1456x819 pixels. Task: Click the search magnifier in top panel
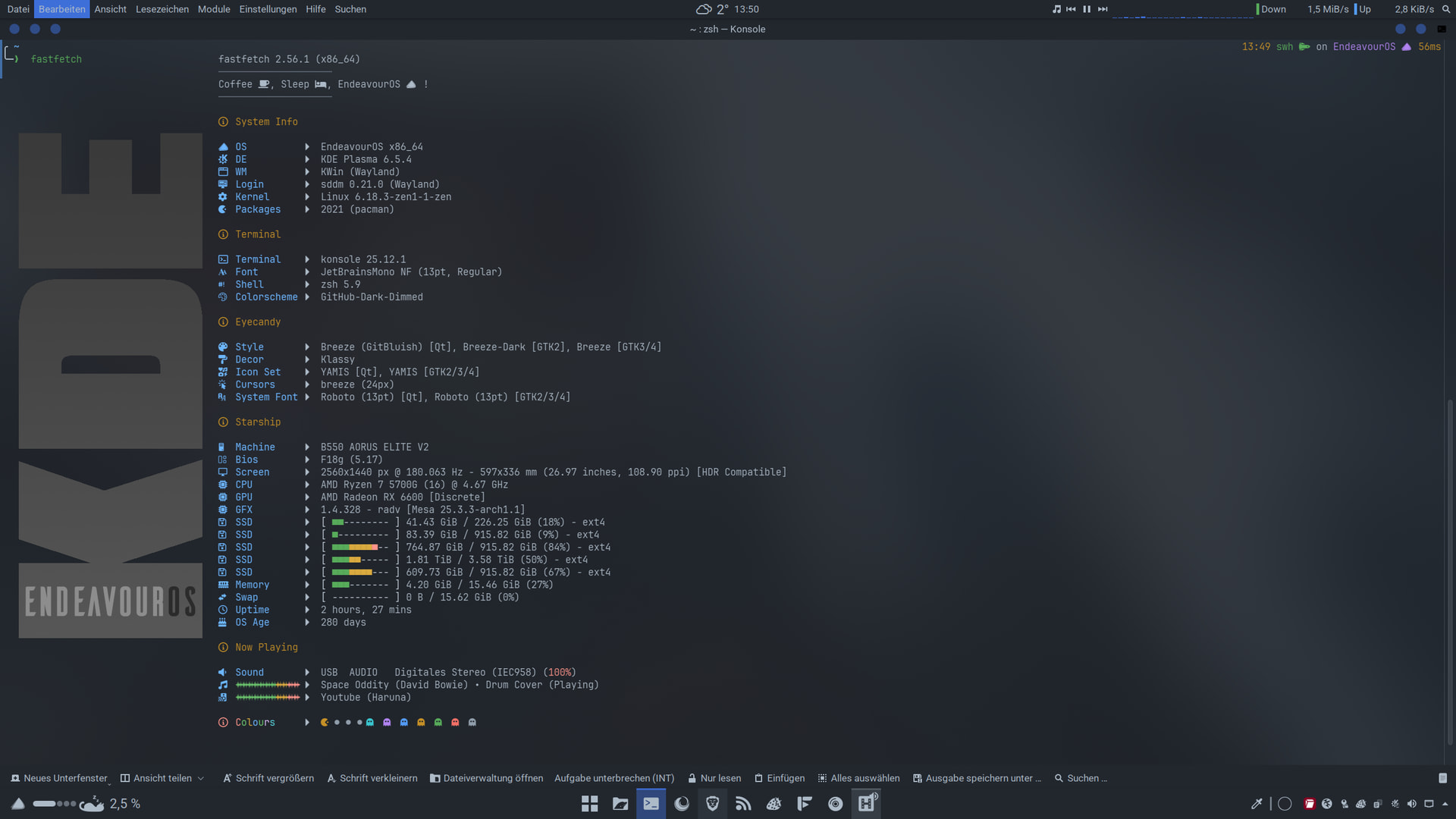click(x=1445, y=9)
